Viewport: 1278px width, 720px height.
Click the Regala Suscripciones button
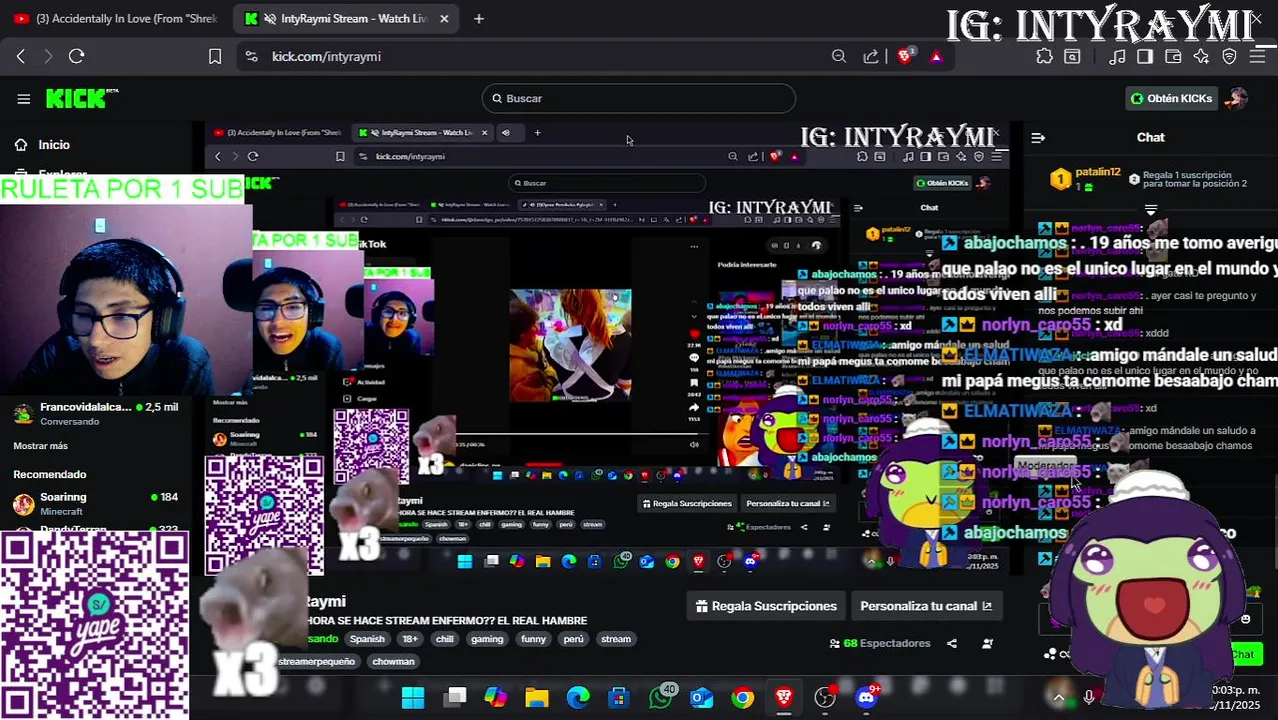[x=766, y=606]
